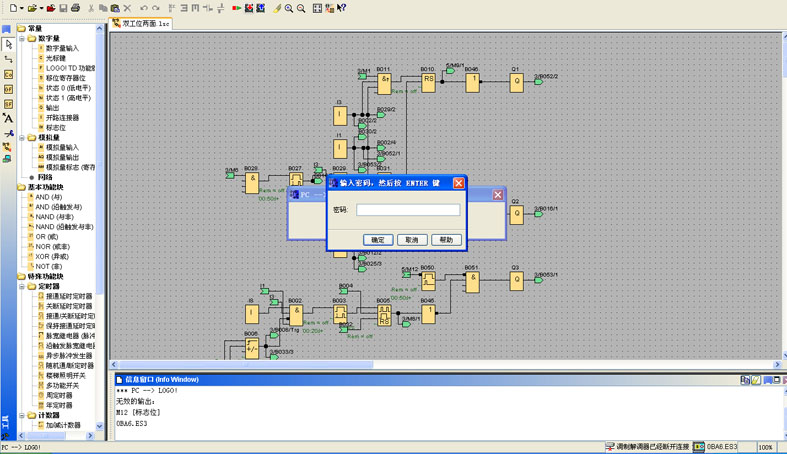Viewport: 787px width, 454px height.
Task: Select 状态 0 (低电平) tree item
Action: pyautogui.click(x=68, y=88)
